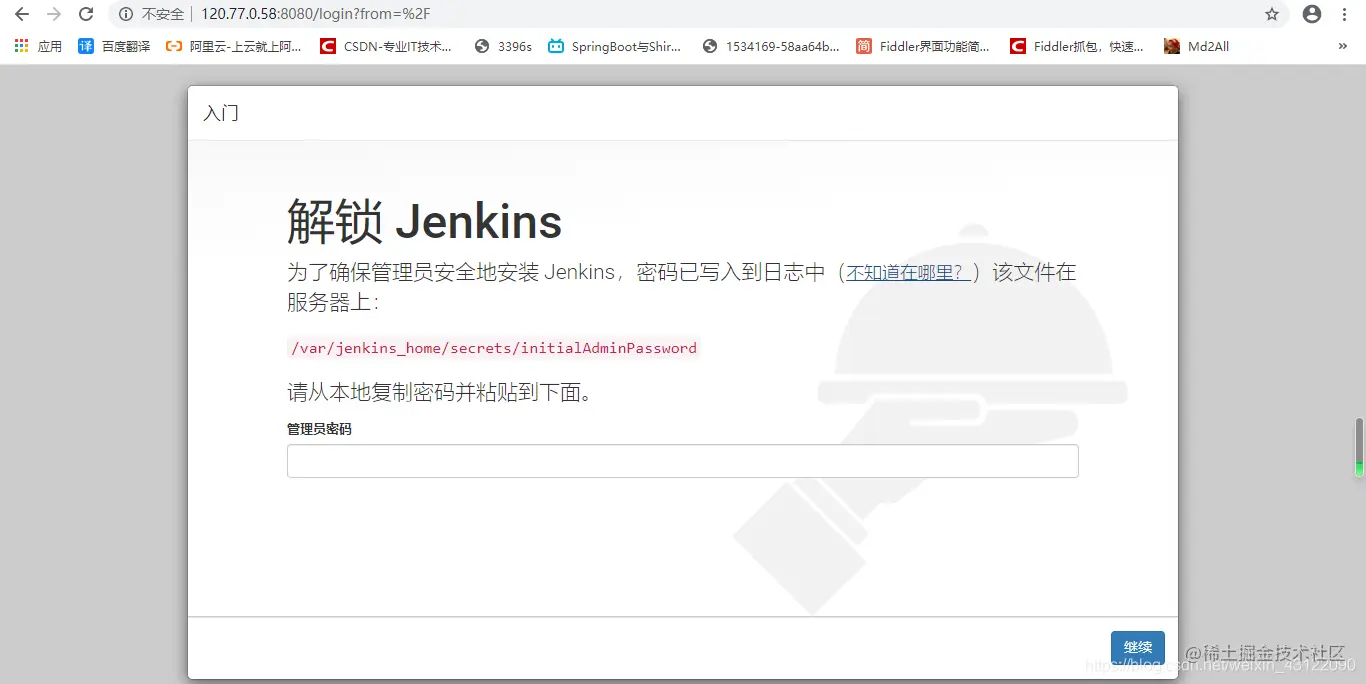Image resolution: width=1366 pixels, height=684 pixels.
Task: Click the page vertical scrollbar thumb
Action: [x=1358, y=447]
